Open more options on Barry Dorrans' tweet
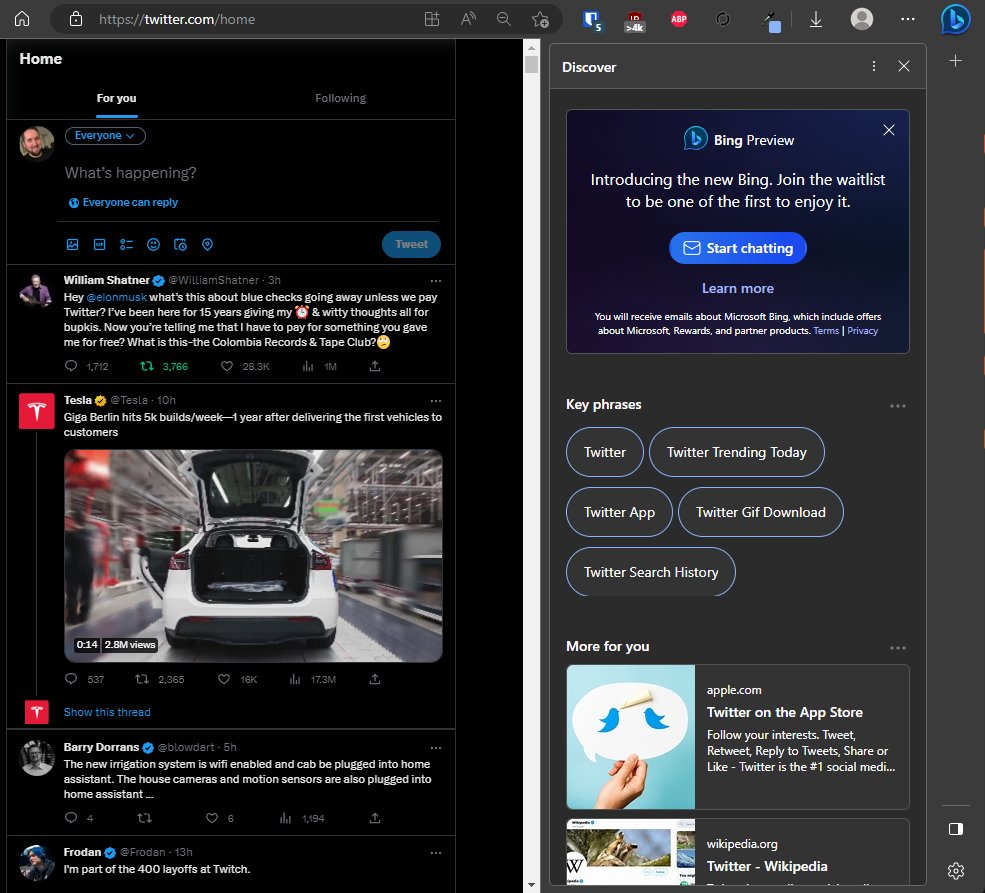The width and height of the screenshot is (985, 893). [436, 748]
